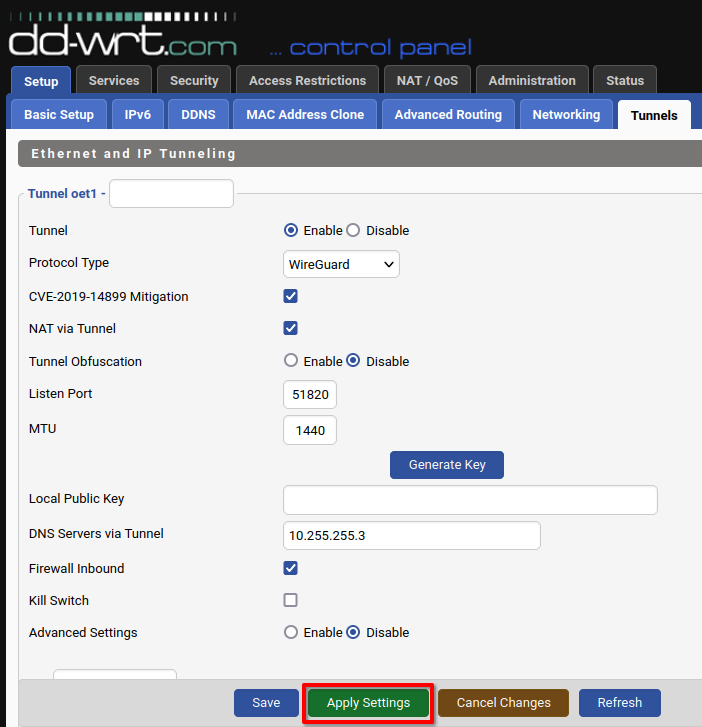The width and height of the screenshot is (702, 727).
Task: Click the dd-wrt.com logo
Action: click(x=122, y=38)
